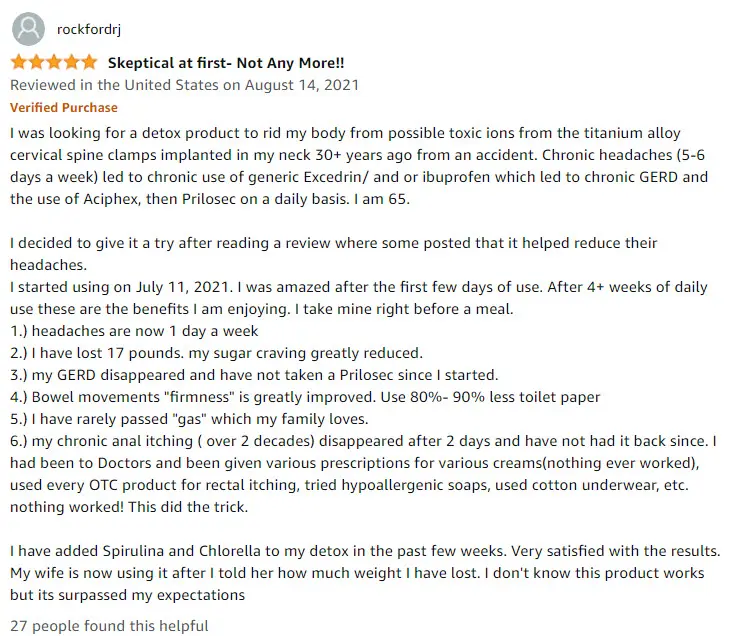Click the paragraph about titanium alloy clamps
Viewport: 734px width, 636px height.
coord(359,166)
